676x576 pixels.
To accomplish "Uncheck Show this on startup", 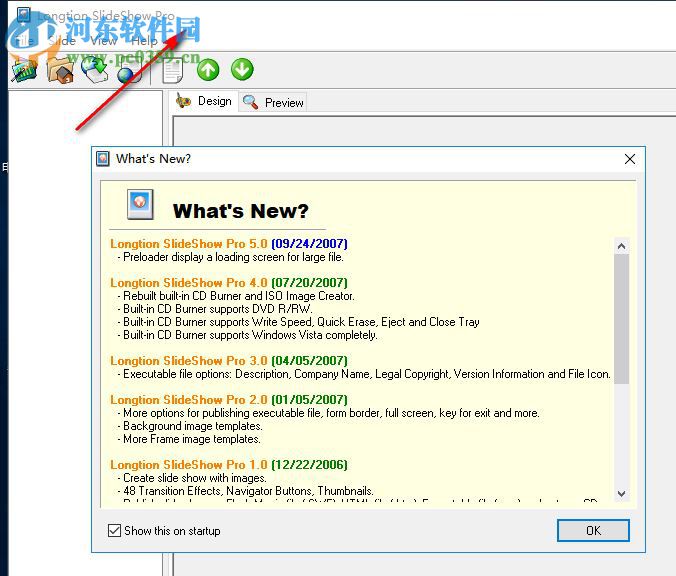I will [x=114, y=530].
